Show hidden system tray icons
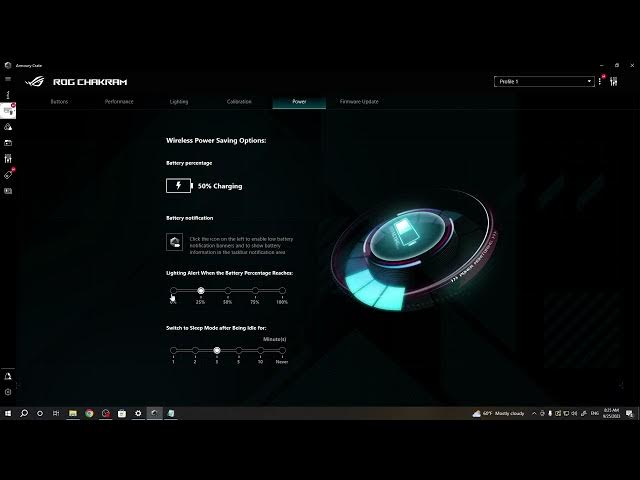 pyautogui.click(x=534, y=413)
